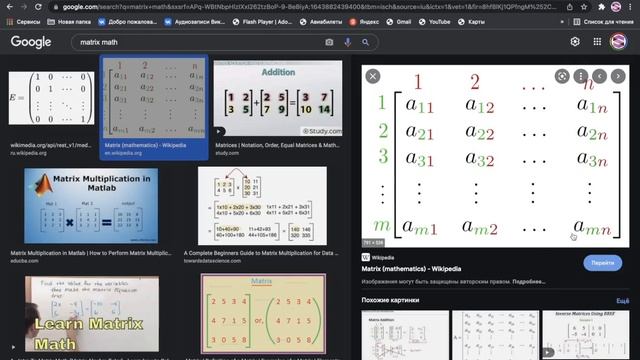Click the Google logo
Image resolution: width=640 pixels, height=360 pixels.
[31, 42]
